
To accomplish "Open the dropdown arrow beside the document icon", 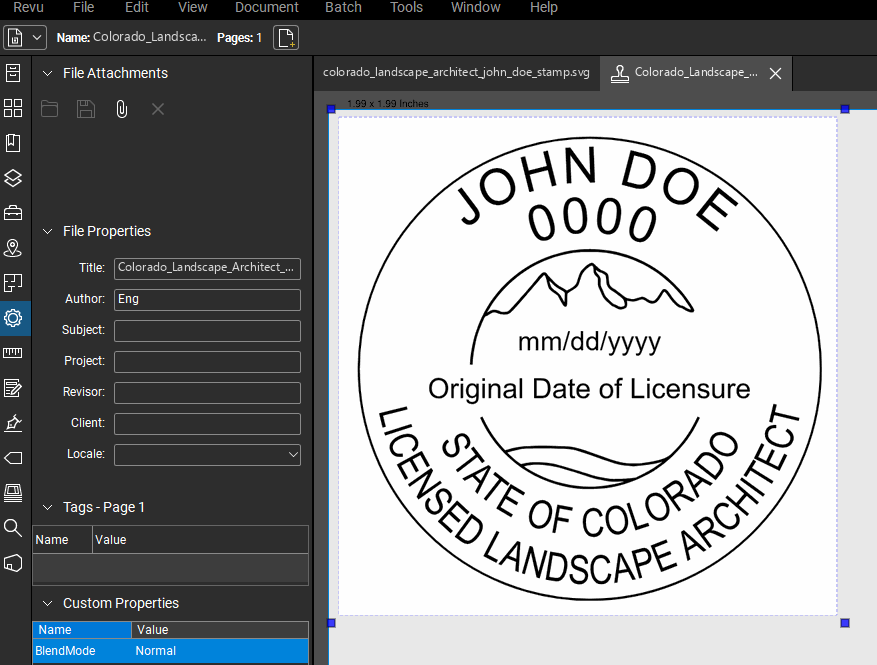I will tap(37, 38).
